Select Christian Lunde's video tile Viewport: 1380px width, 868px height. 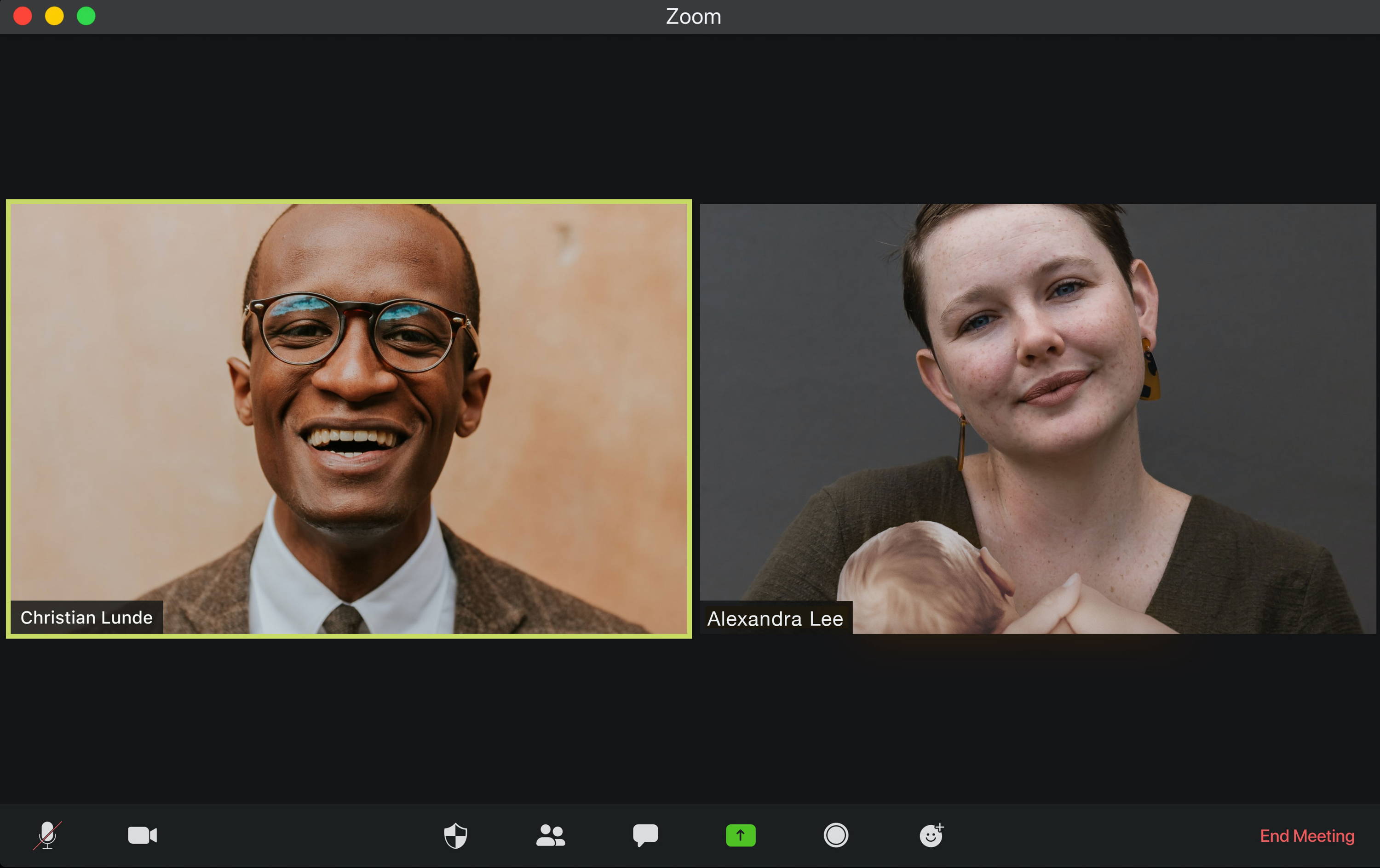pyautogui.click(x=349, y=419)
